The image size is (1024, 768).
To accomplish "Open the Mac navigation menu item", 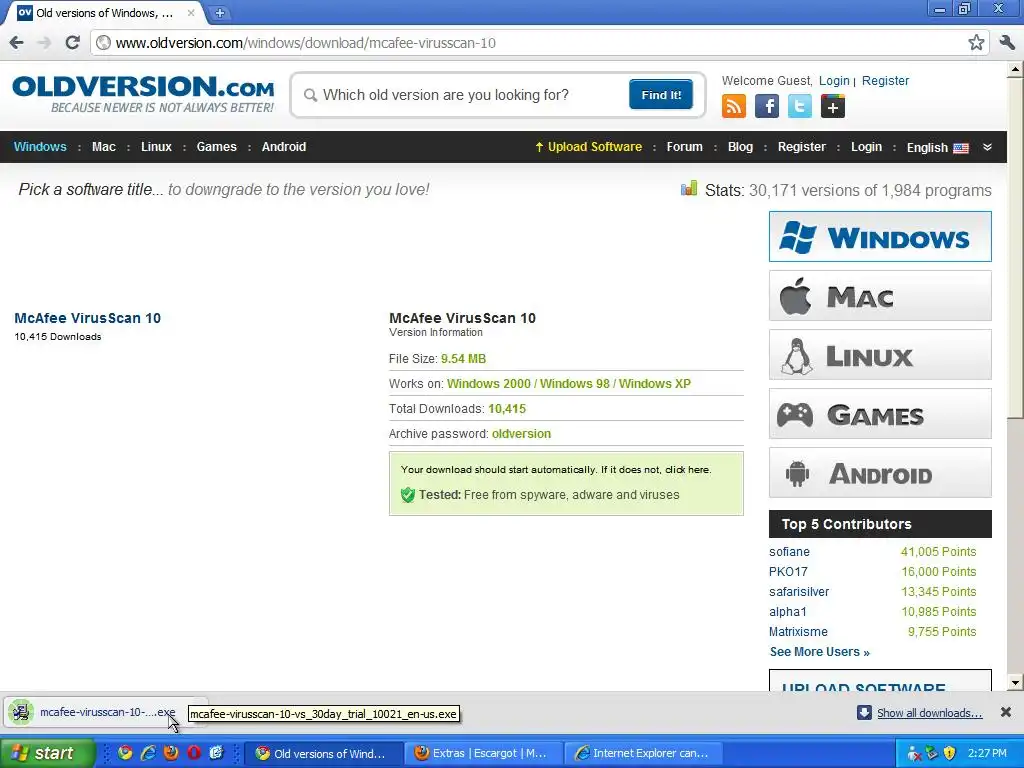I will click(x=104, y=147).
